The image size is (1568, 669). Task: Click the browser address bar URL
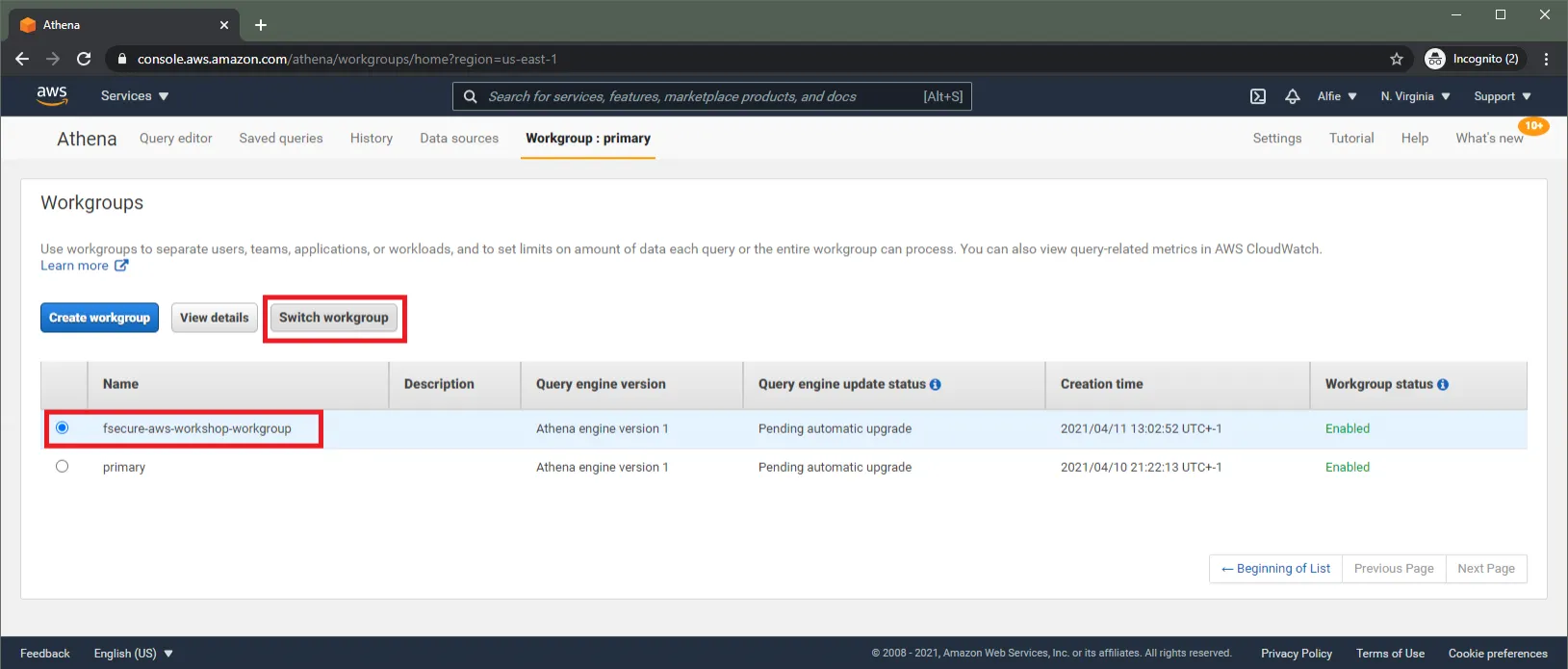(347, 59)
